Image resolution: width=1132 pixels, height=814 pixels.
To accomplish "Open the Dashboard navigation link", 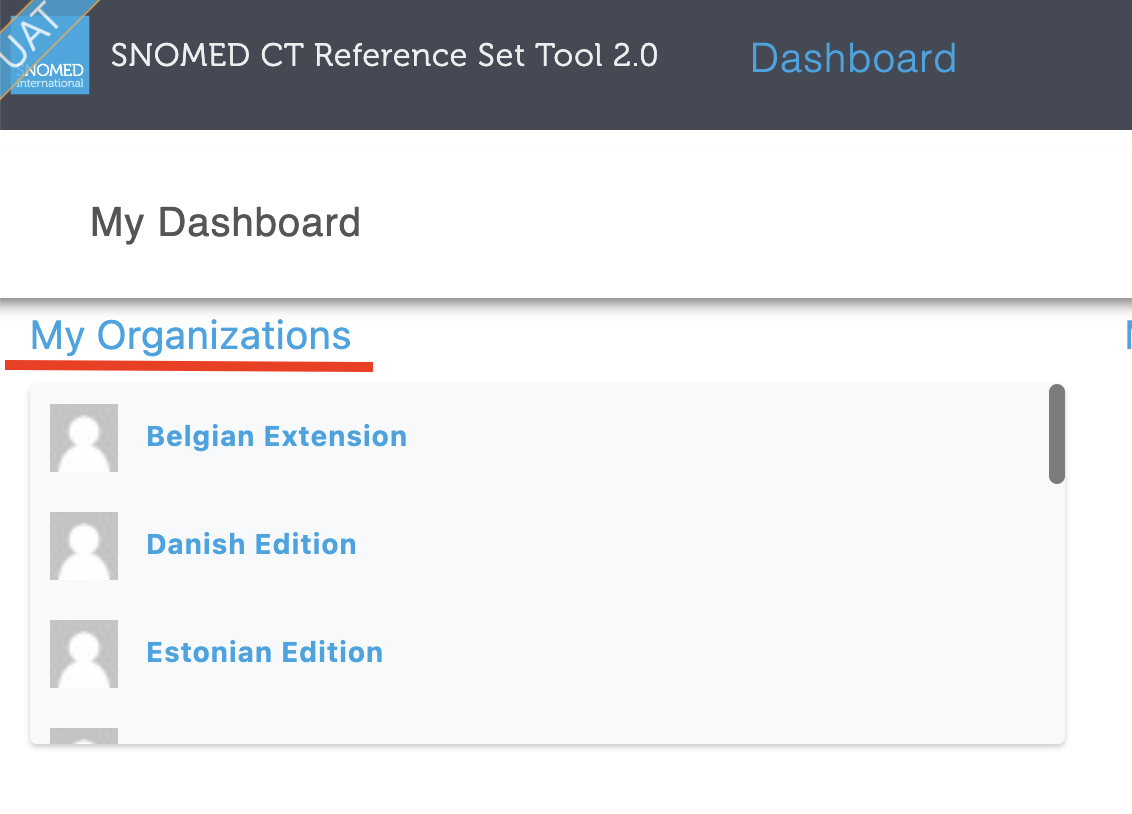I will [853, 58].
